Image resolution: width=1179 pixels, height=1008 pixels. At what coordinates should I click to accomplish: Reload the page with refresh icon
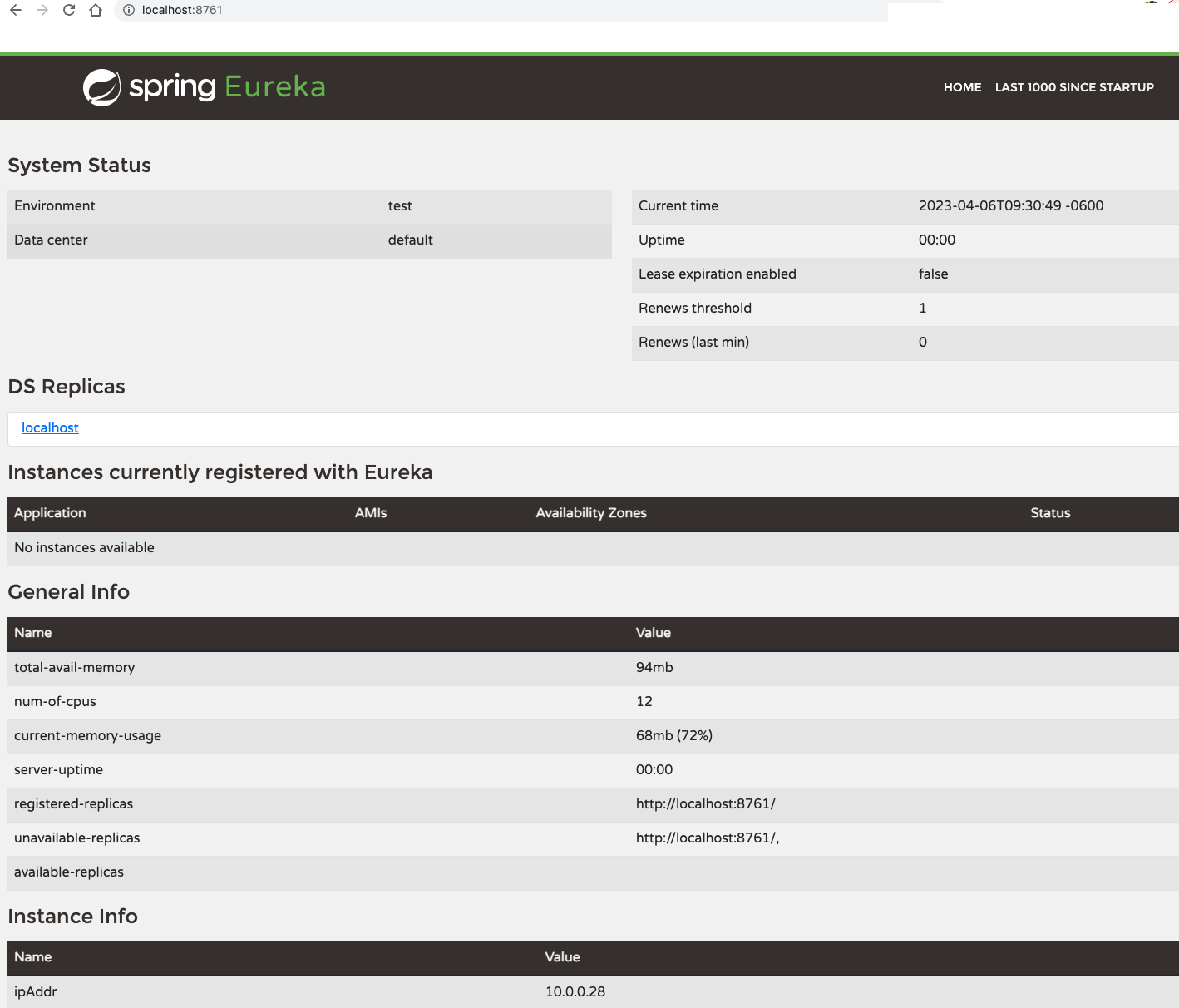(x=69, y=10)
